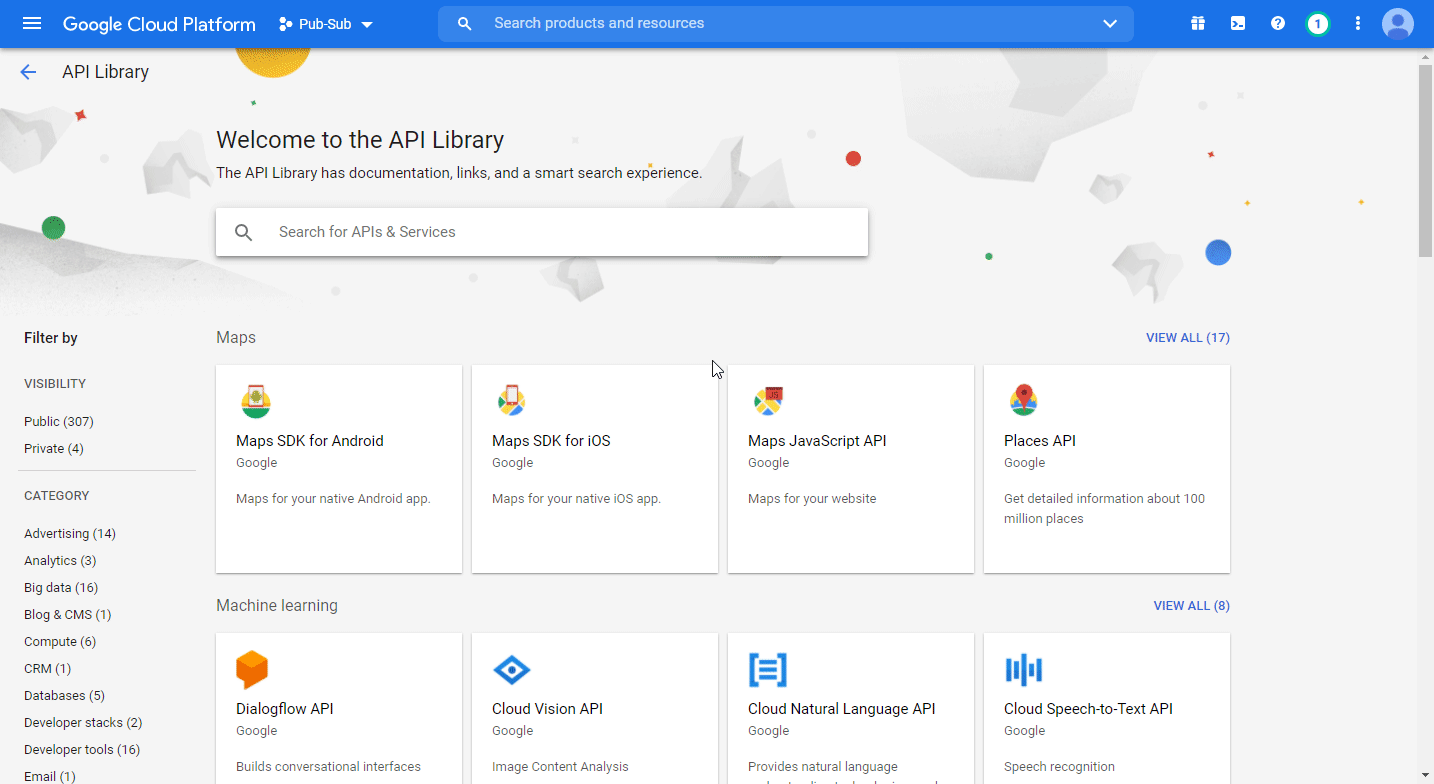Filter by CRM category
1434x784 pixels.
pyautogui.click(x=48, y=669)
